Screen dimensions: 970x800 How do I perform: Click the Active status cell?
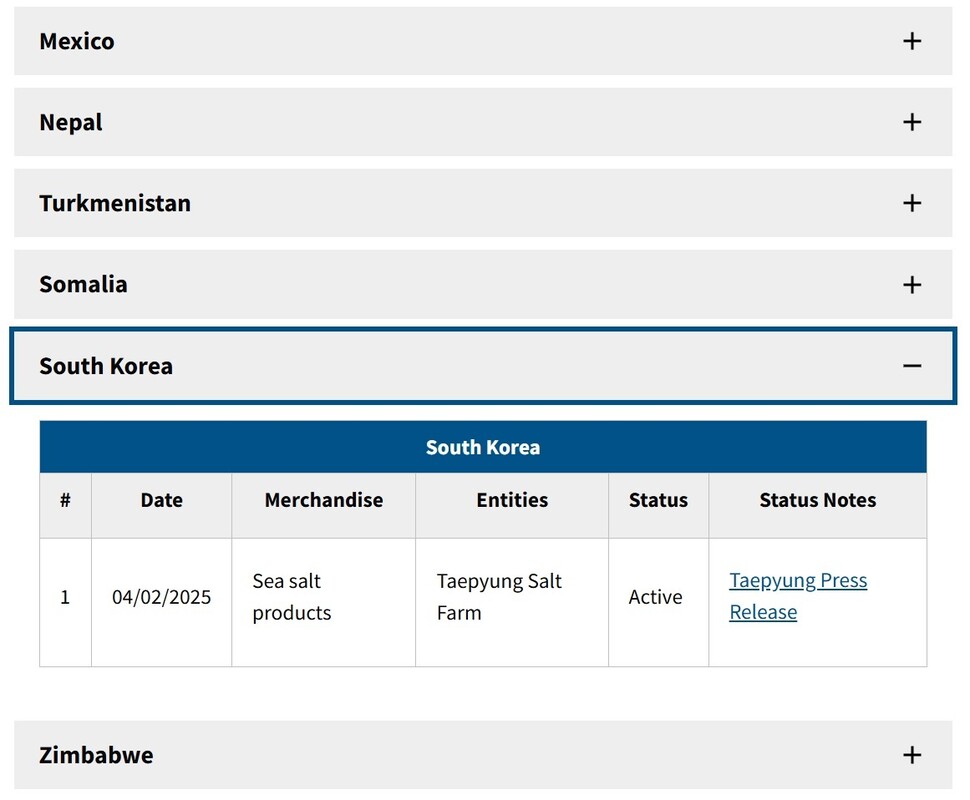click(x=655, y=597)
